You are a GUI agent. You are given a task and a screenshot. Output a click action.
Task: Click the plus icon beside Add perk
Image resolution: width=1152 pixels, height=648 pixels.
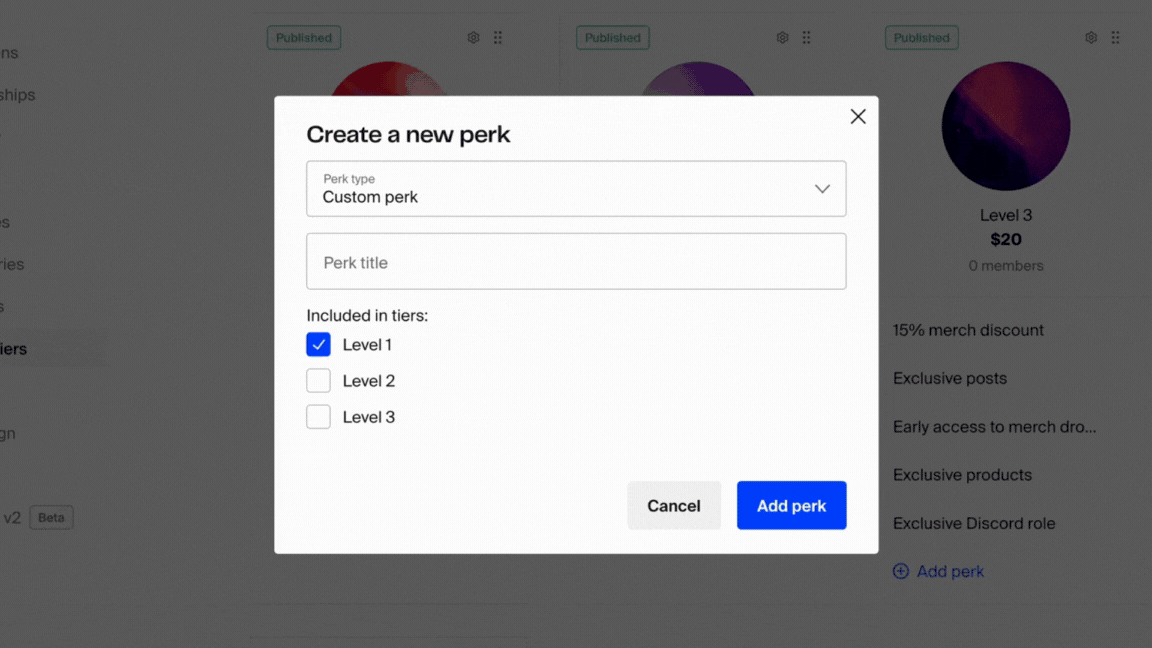click(x=901, y=571)
